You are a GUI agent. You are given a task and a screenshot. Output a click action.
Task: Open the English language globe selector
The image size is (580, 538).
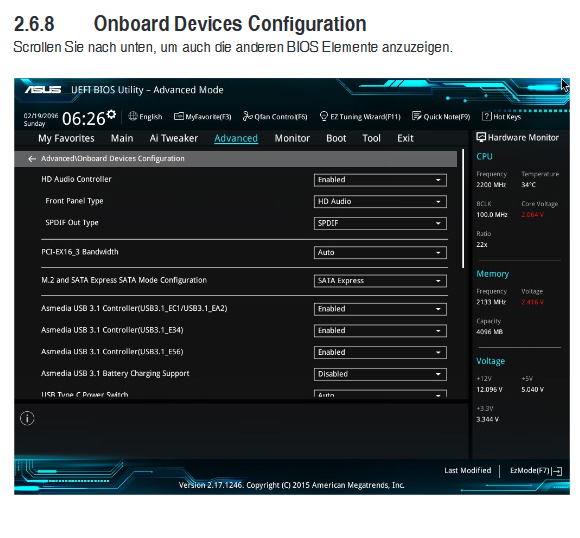pos(133,116)
